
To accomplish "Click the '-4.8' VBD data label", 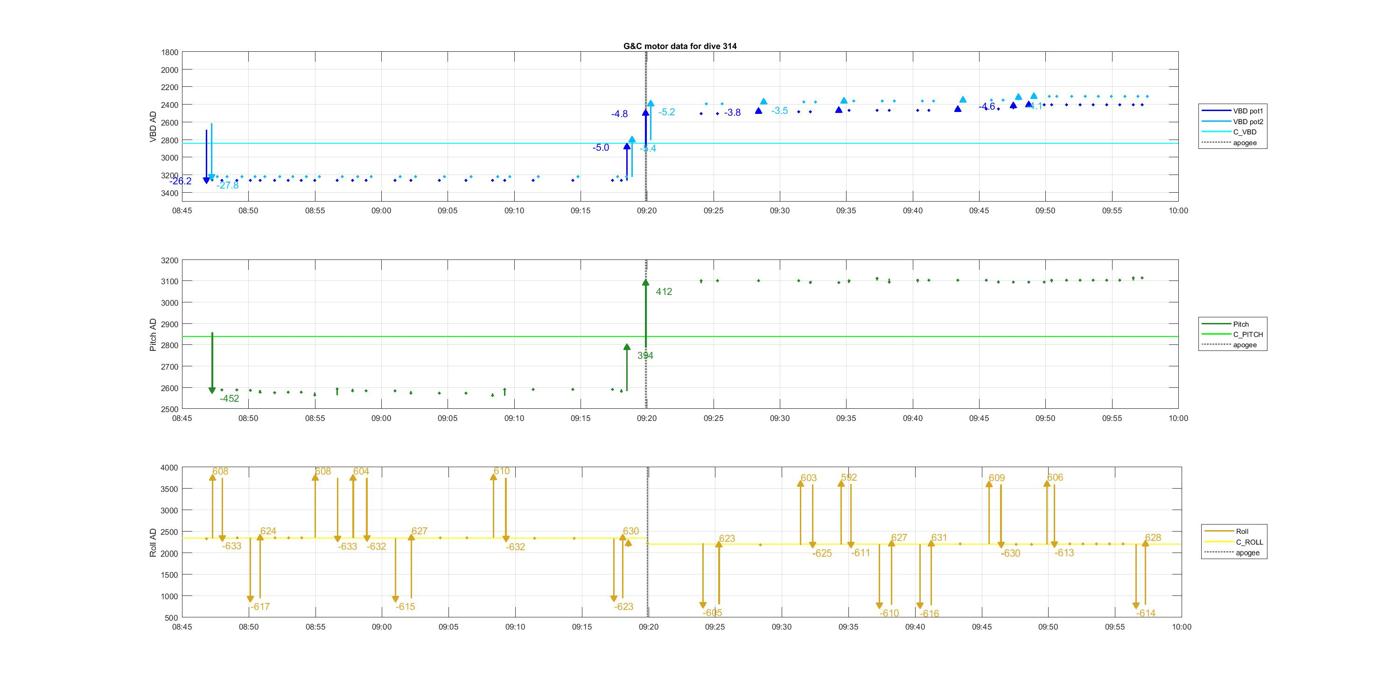I will (620, 114).
